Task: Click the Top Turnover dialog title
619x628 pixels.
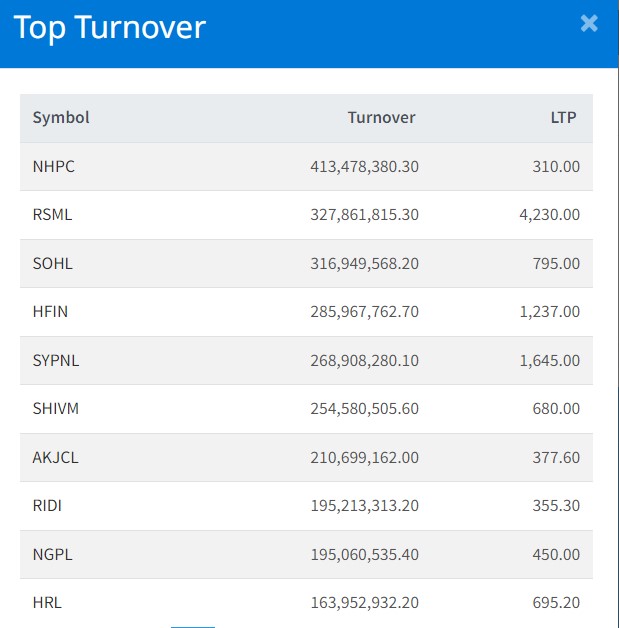Action: pos(109,27)
